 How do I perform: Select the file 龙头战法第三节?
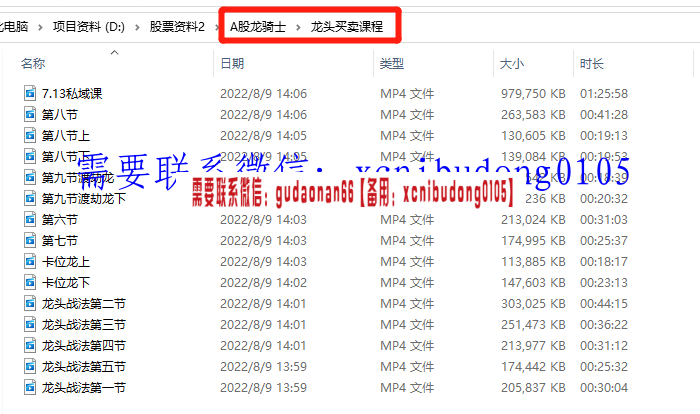pyautogui.click(x=83, y=324)
